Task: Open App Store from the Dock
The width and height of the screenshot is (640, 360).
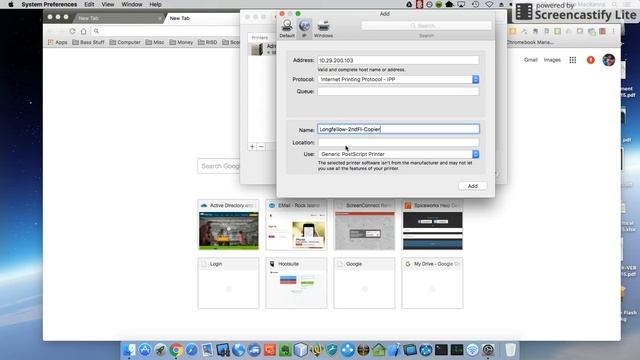Action: 145,350
